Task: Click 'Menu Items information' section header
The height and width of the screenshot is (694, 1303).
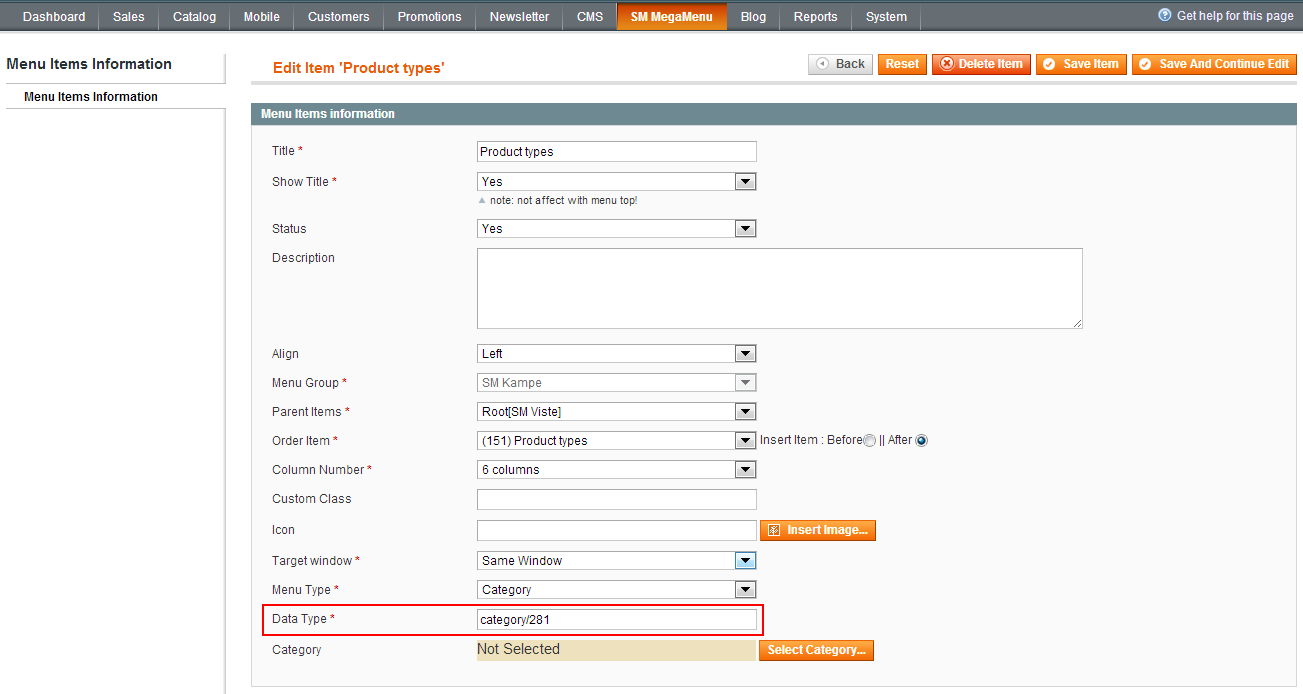Action: [x=328, y=114]
